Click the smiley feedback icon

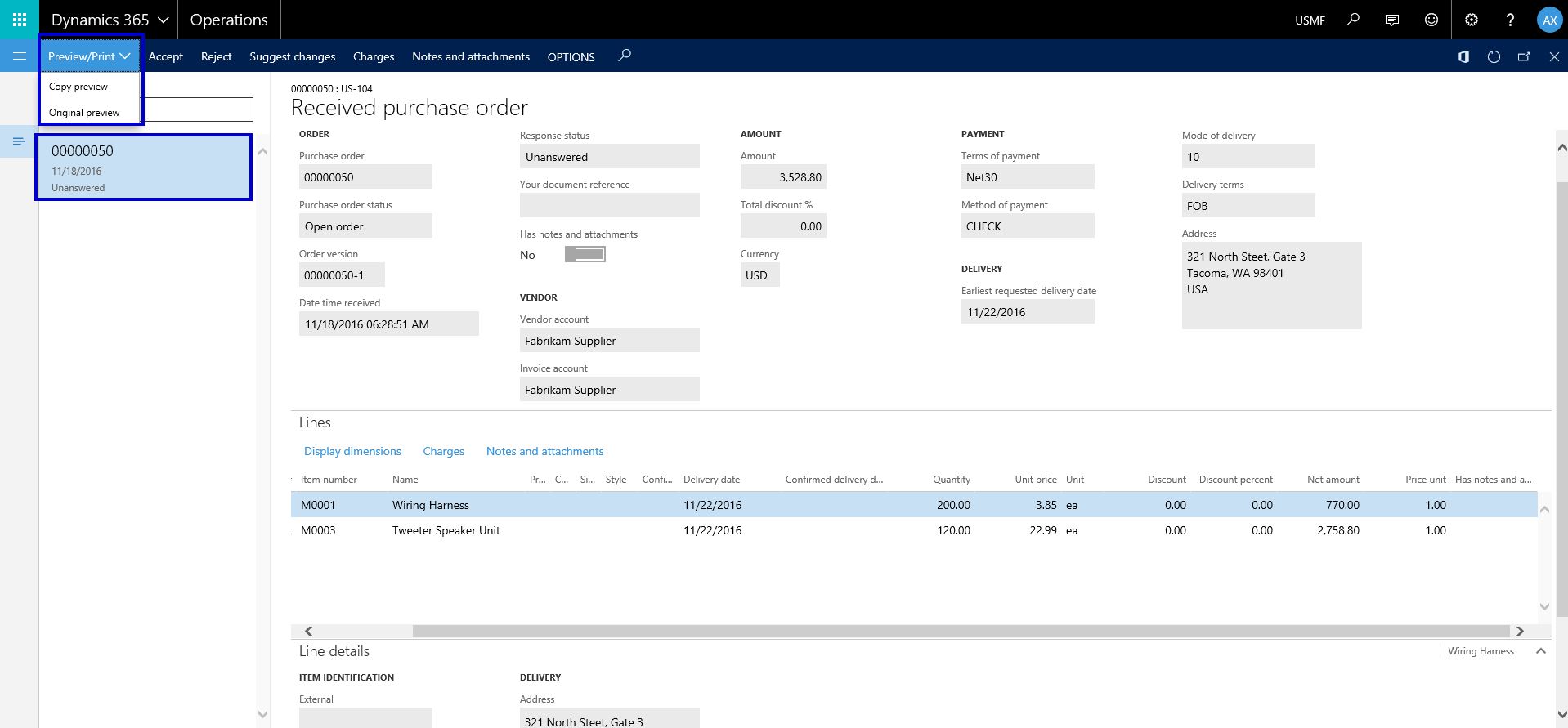(1431, 20)
